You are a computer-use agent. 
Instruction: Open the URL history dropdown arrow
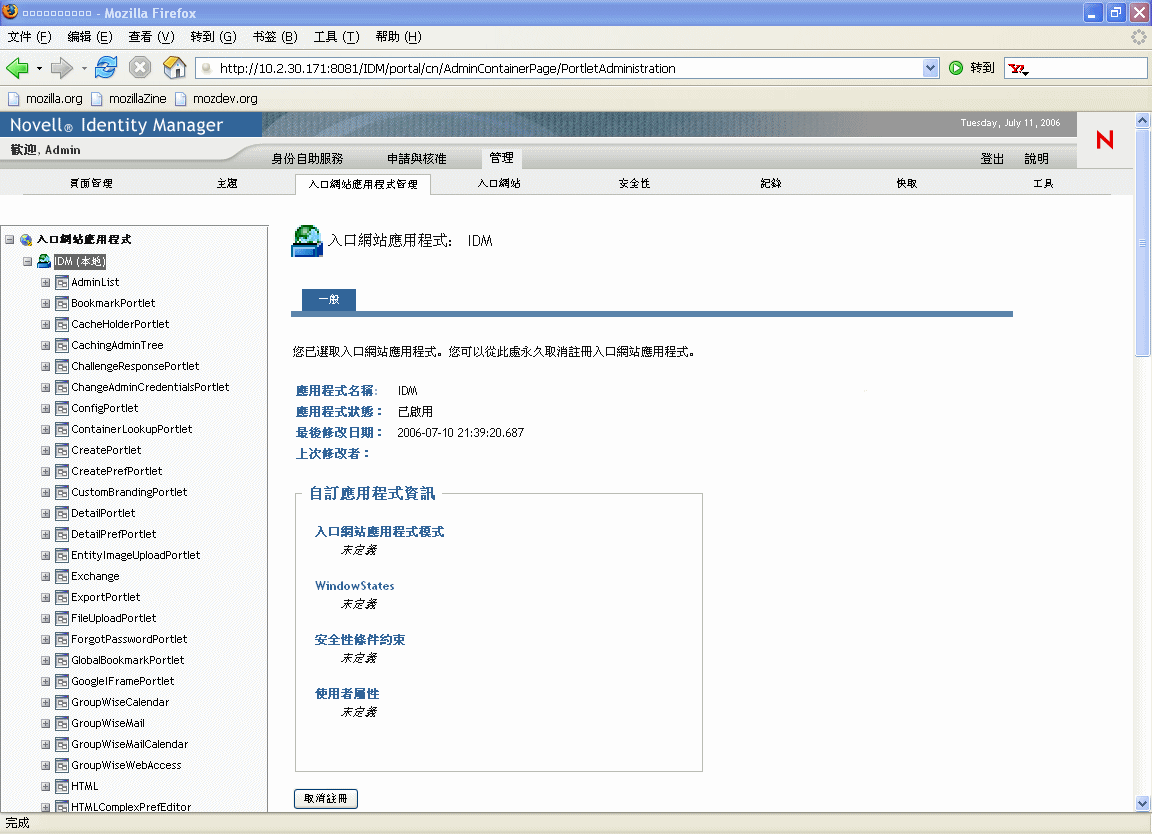coord(930,68)
